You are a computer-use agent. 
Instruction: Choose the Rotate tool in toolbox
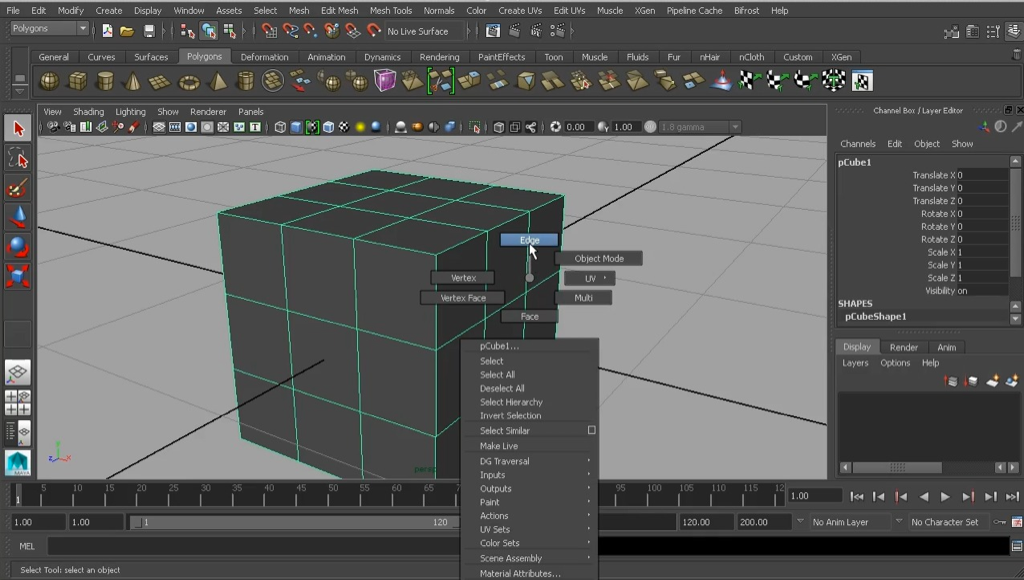[18, 246]
